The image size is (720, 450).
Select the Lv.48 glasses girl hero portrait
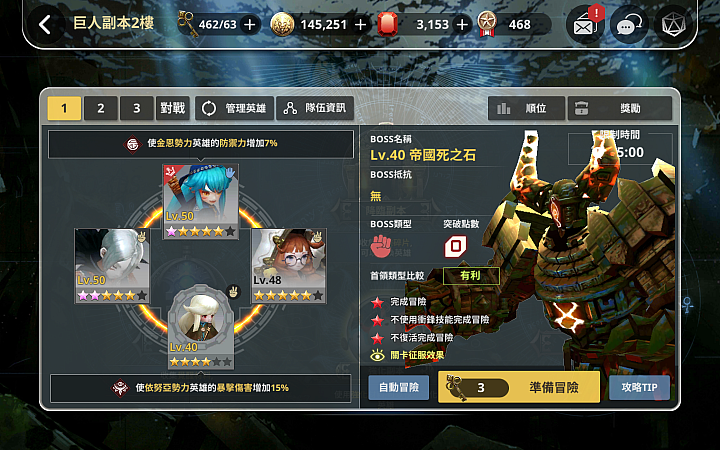click(289, 266)
